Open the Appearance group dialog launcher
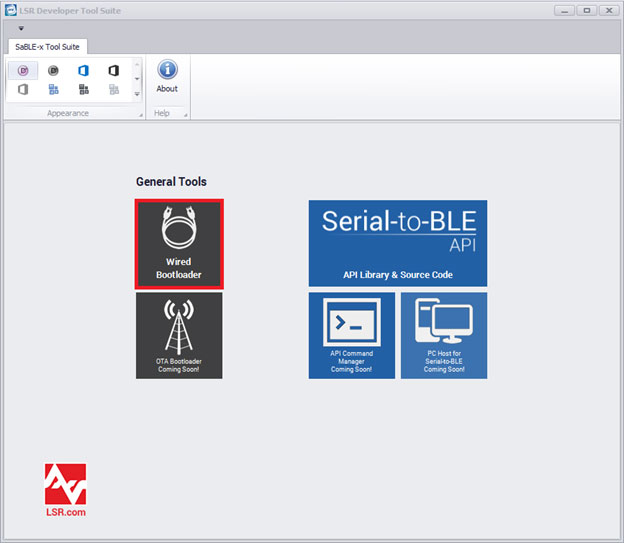 (141, 115)
